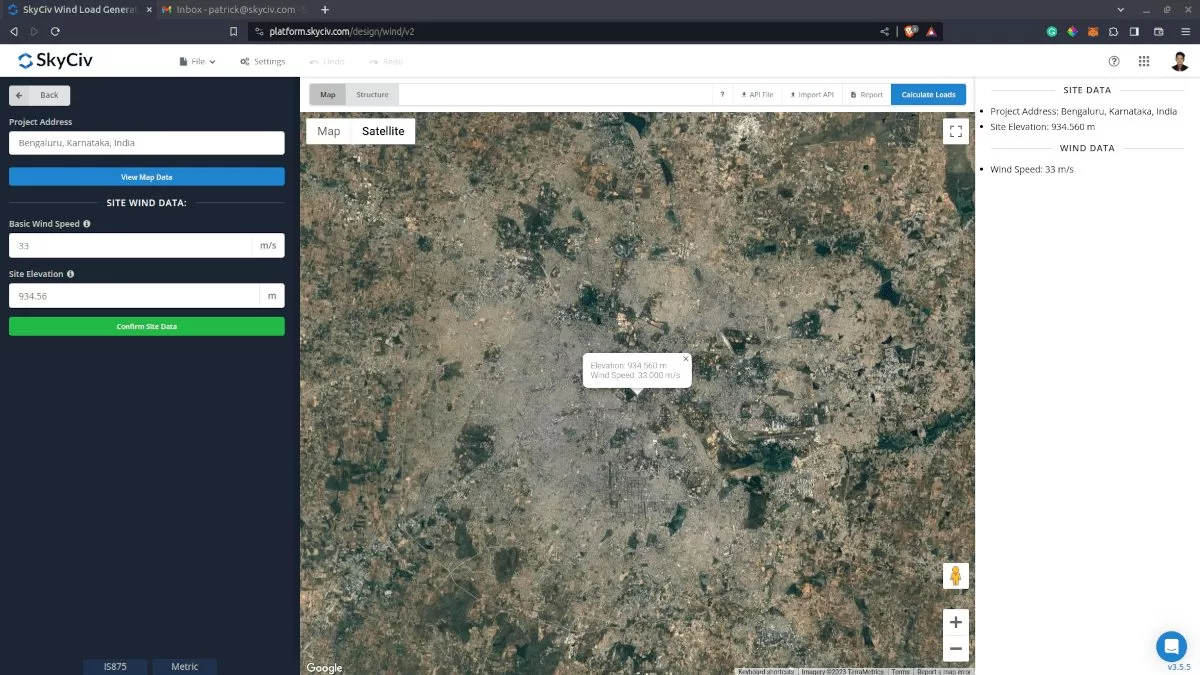Open the IS875 design code selector

(x=115, y=666)
